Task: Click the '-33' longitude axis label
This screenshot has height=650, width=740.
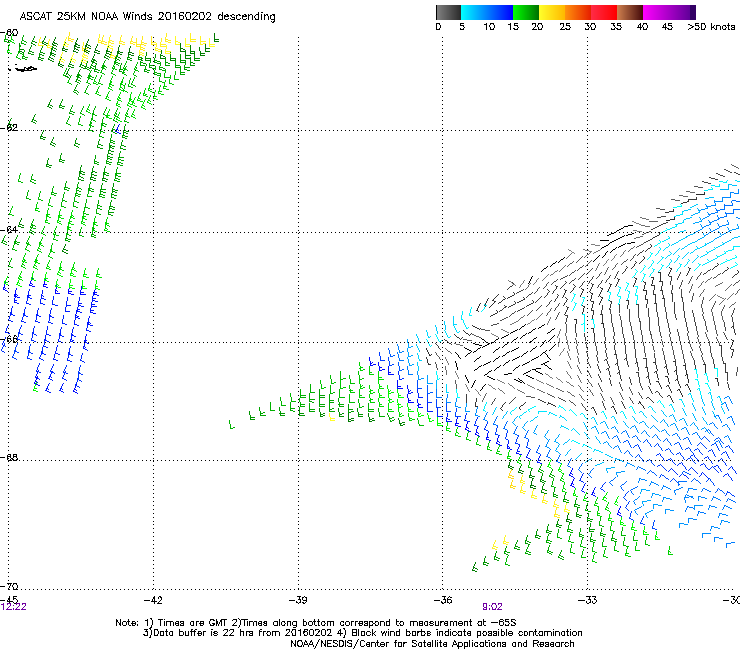Action: coord(588,600)
